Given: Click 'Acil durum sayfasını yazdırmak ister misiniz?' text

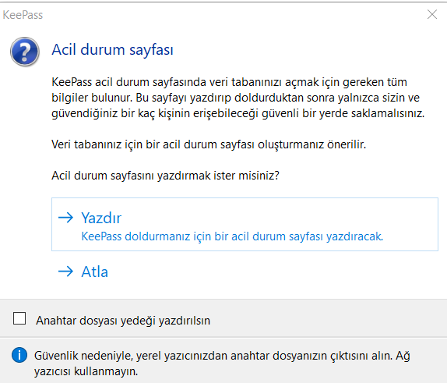Looking at the screenshot, I should coord(165,175).
